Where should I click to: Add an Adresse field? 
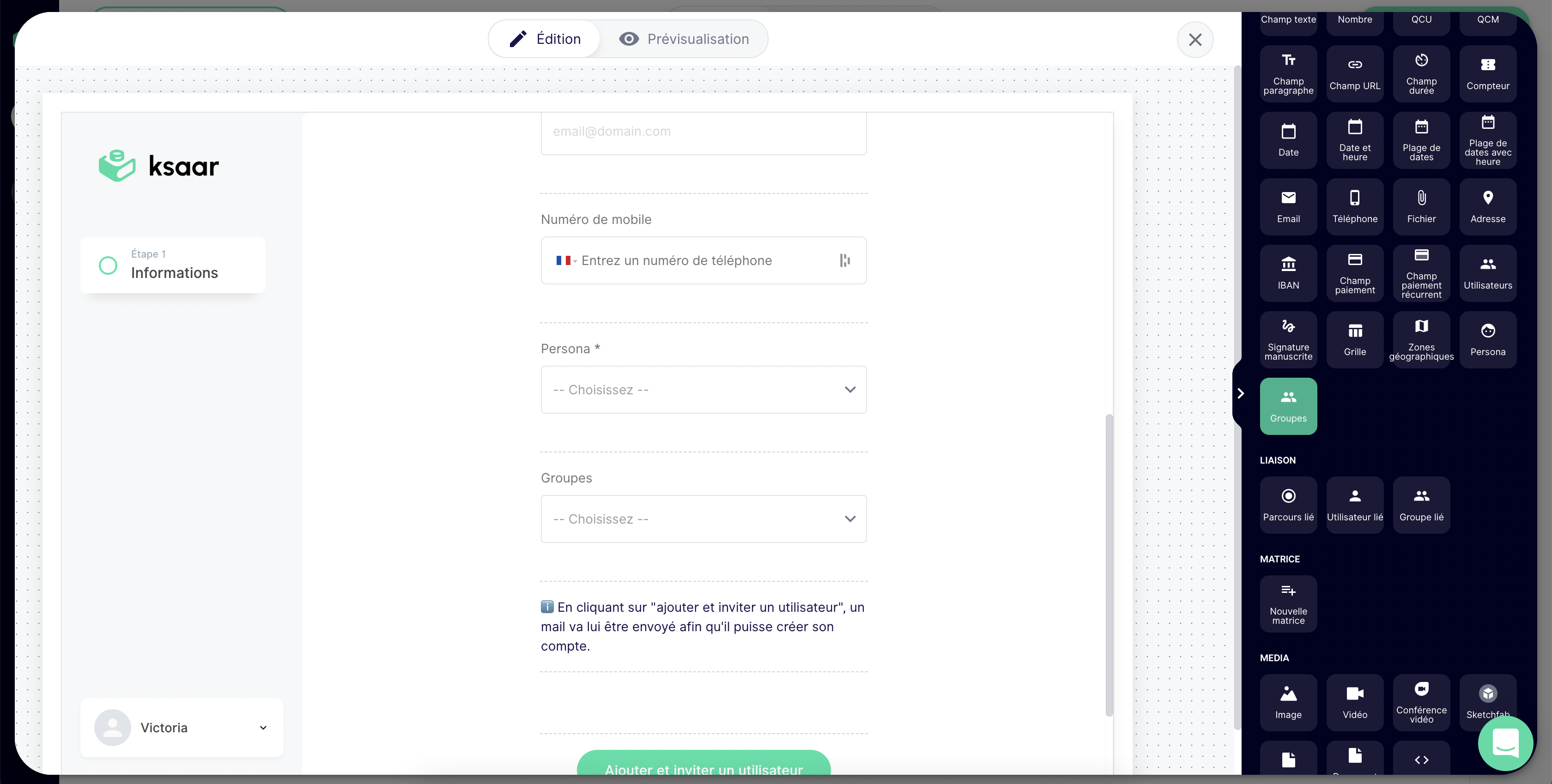[1487, 206]
